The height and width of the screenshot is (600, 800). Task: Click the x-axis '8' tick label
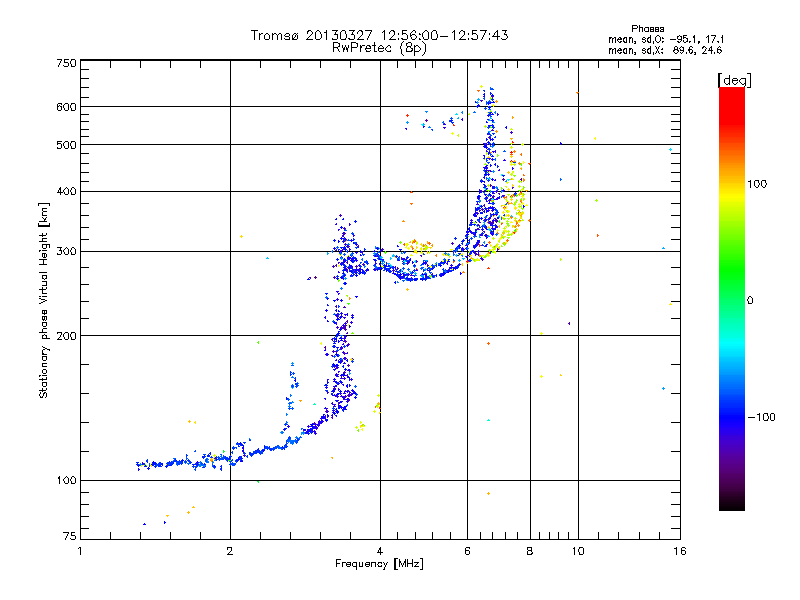pyautogui.click(x=530, y=551)
